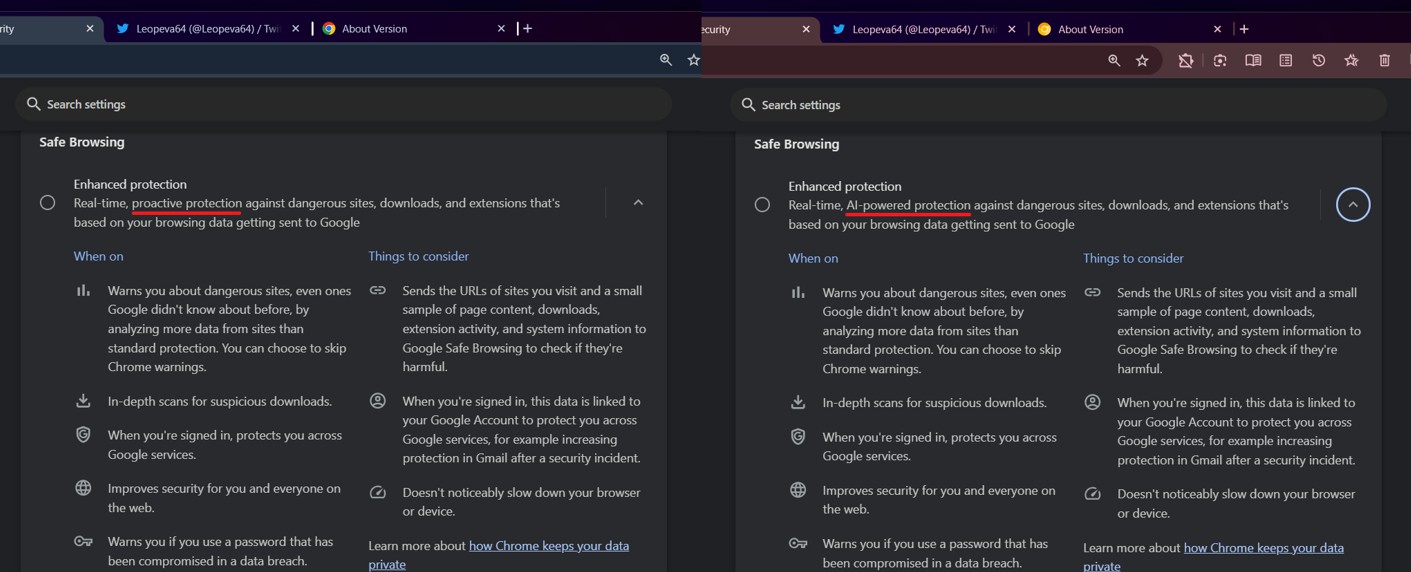Close Leopeva64 Twitter tab in left window
The image size is (1411, 572).
pyautogui.click(x=295, y=29)
